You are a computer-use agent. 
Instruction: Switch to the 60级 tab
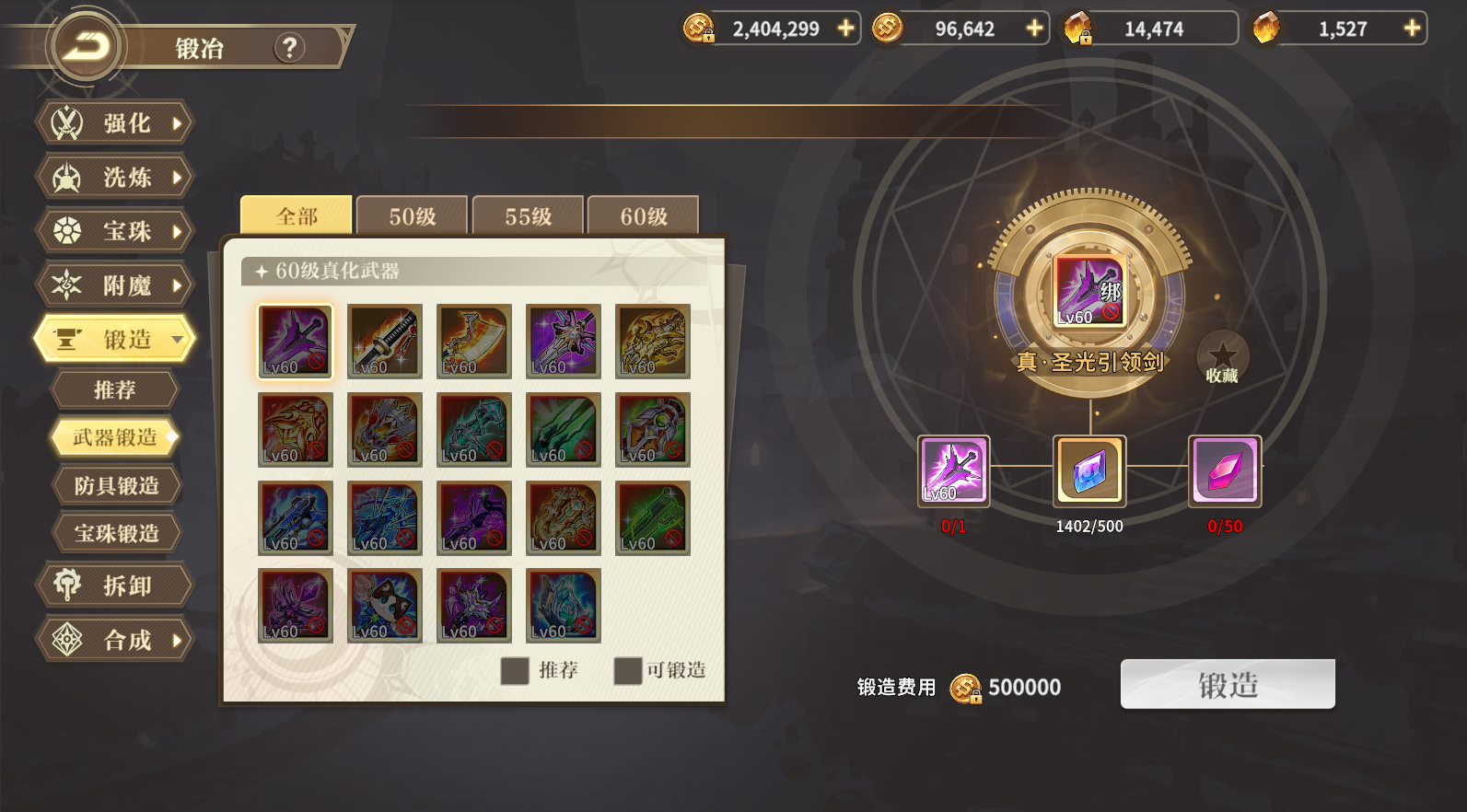click(643, 216)
